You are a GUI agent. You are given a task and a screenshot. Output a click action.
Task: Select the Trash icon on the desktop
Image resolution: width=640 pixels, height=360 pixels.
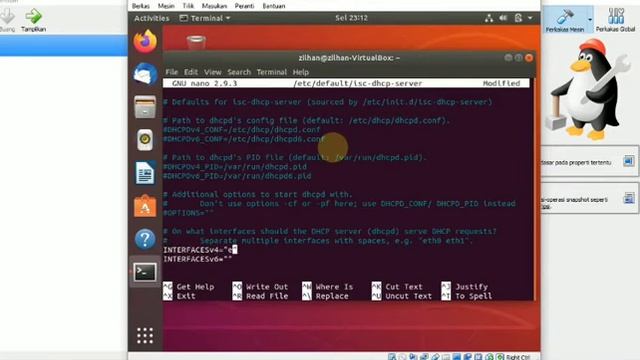(x=196, y=42)
